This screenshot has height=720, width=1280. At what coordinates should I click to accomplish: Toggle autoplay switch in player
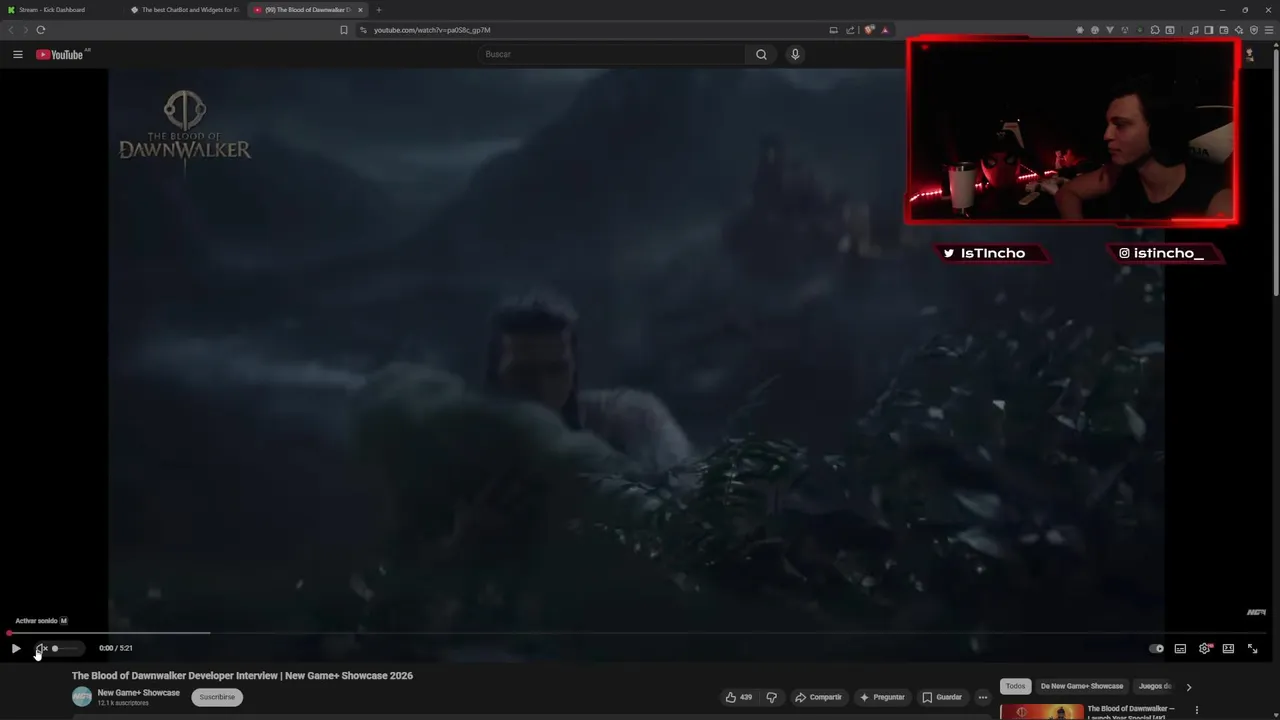1157,649
